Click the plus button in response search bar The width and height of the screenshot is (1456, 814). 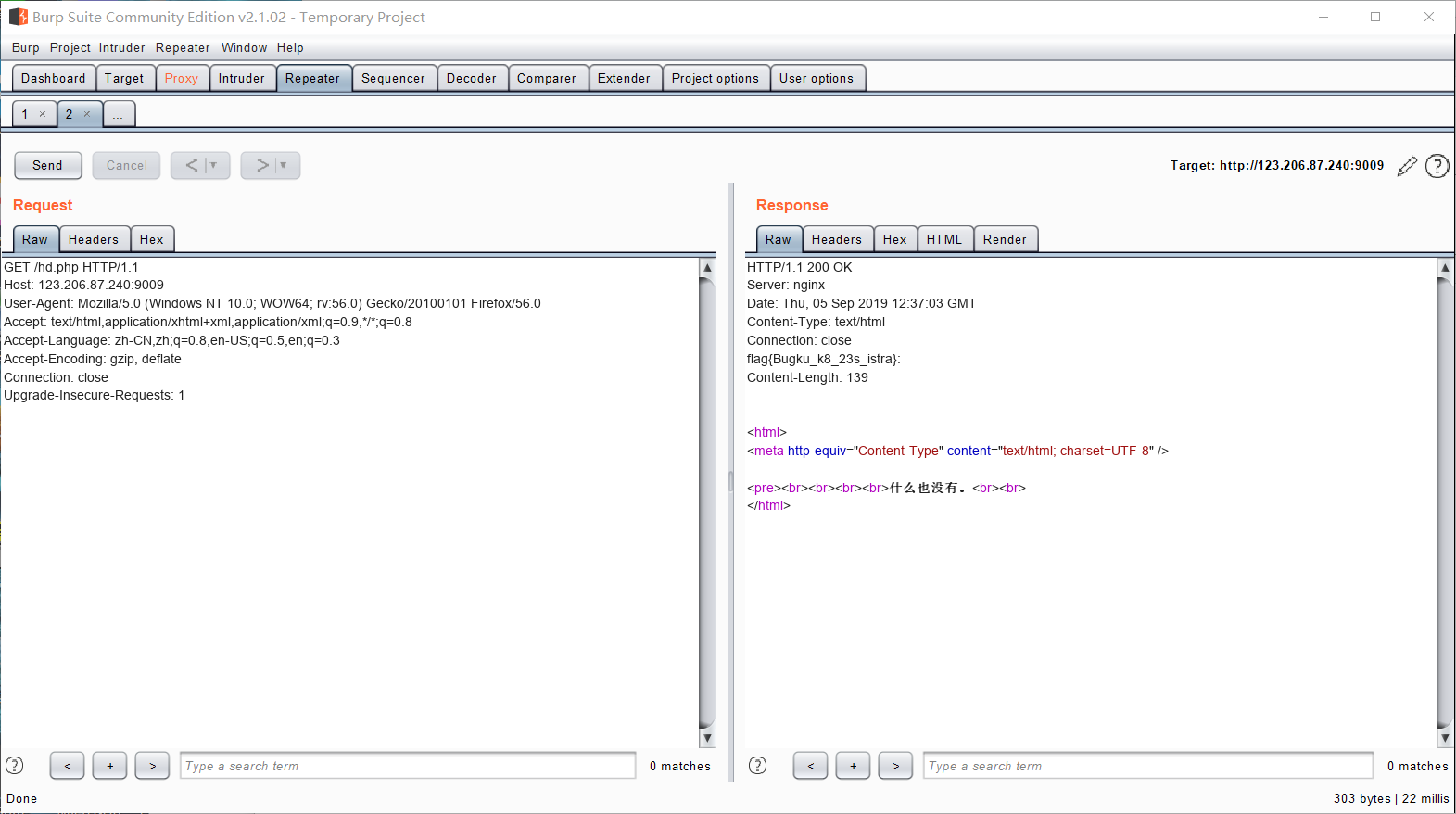(x=854, y=766)
